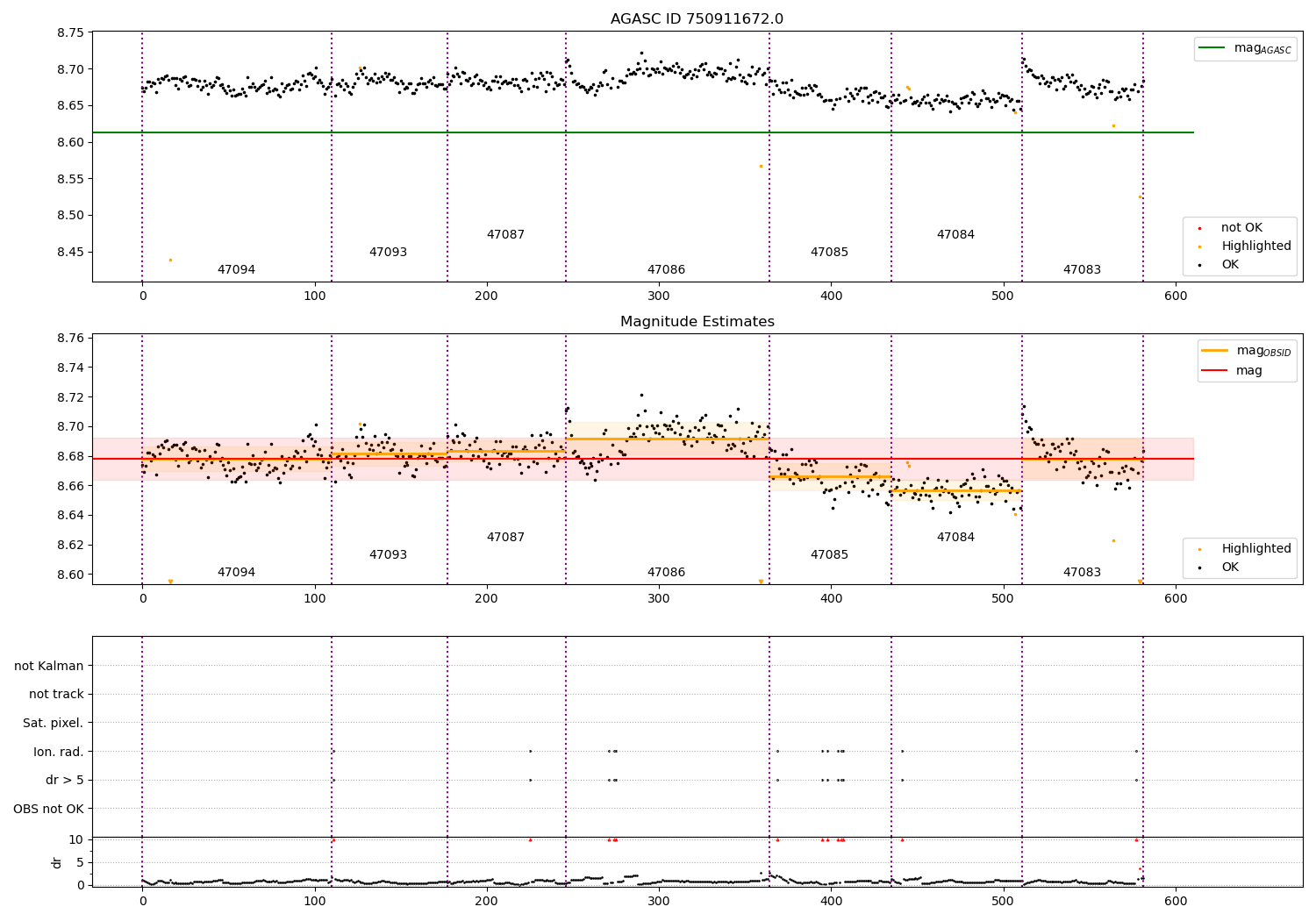This screenshot has height=921, width=1316.
Task: Click the 8.75 tick on top plot
Action: [x=70, y=33]
